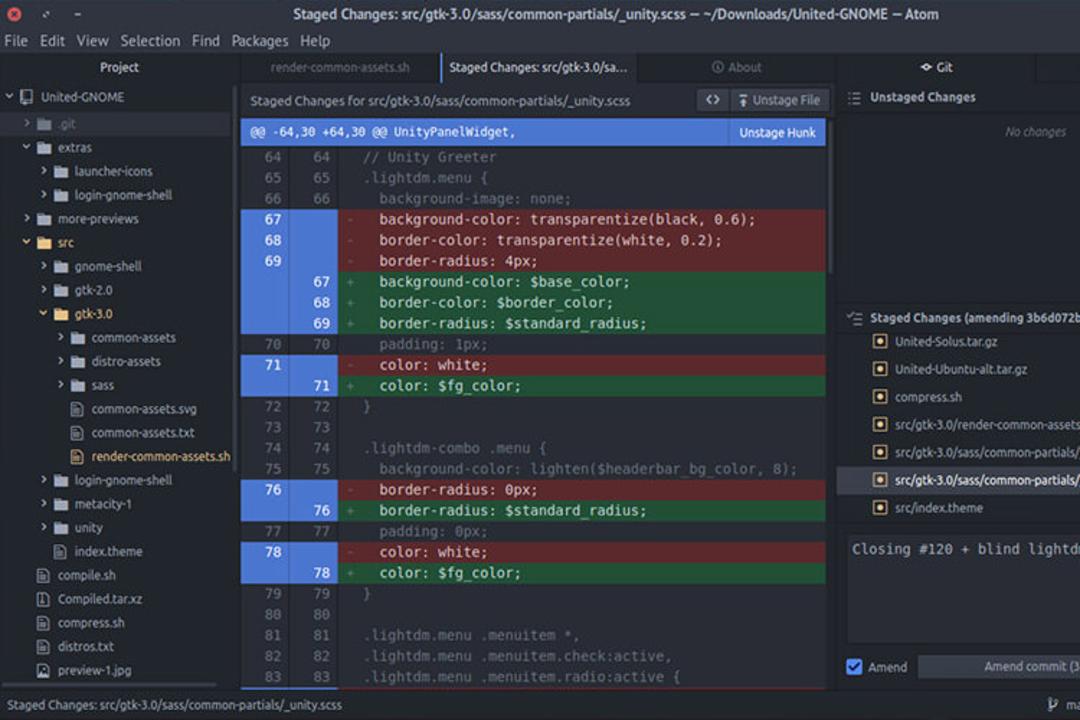
Task: Expand the metacity-1 folder chevron
Action: [43, 504]
